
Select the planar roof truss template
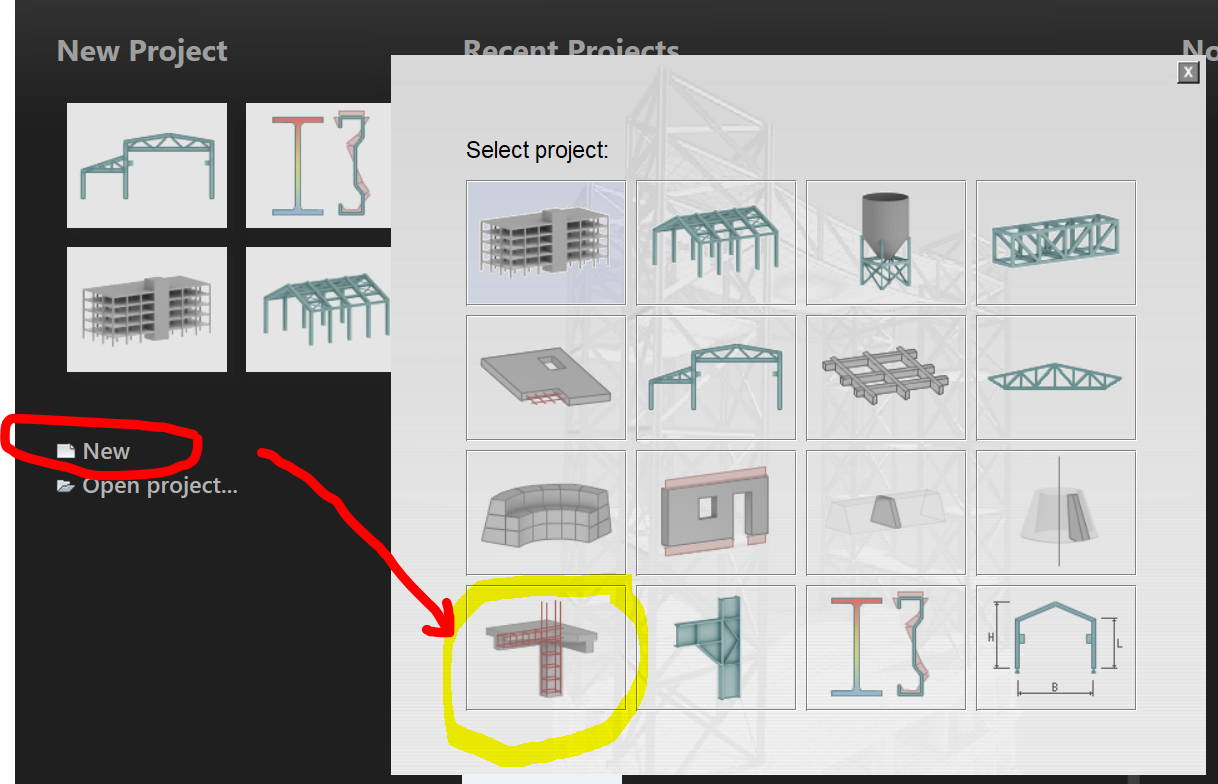click(x=1055, y=377)
